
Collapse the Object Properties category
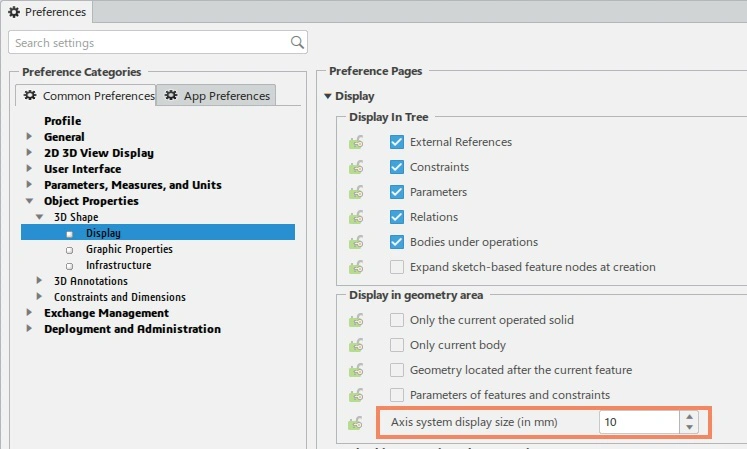pos(30,201)
